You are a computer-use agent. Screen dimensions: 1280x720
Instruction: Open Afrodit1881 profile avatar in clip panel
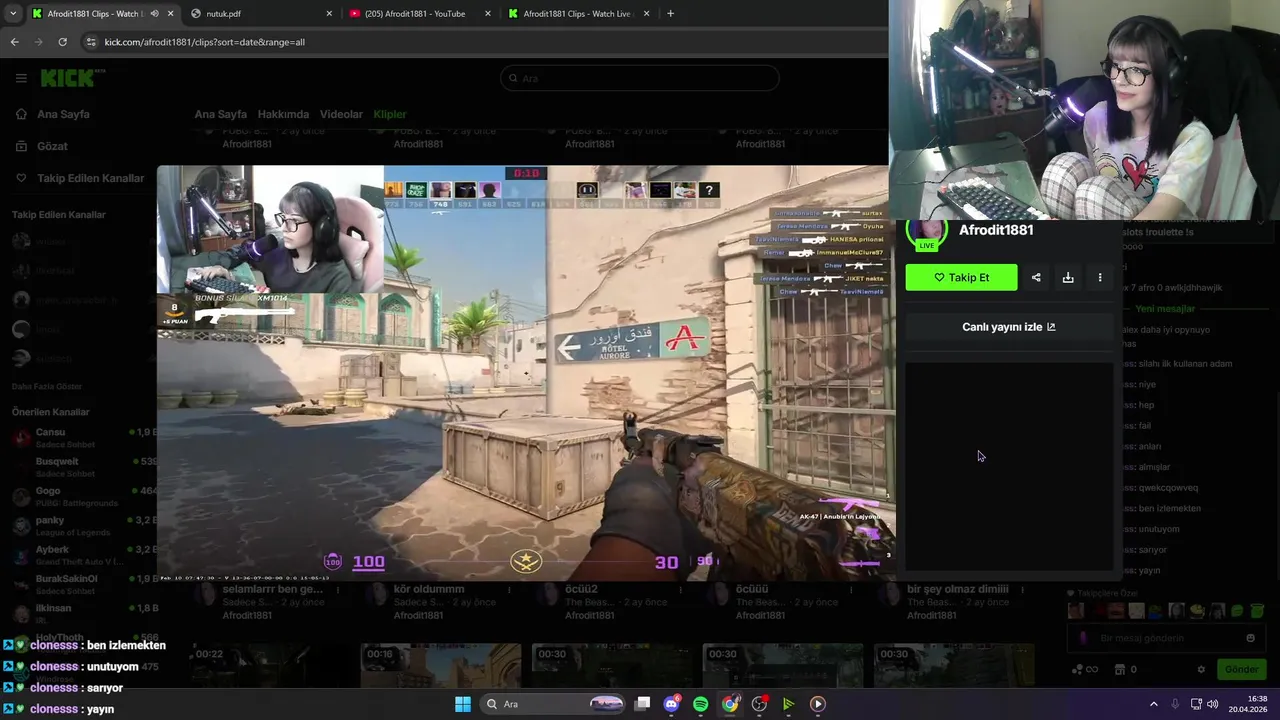point(926,232)
